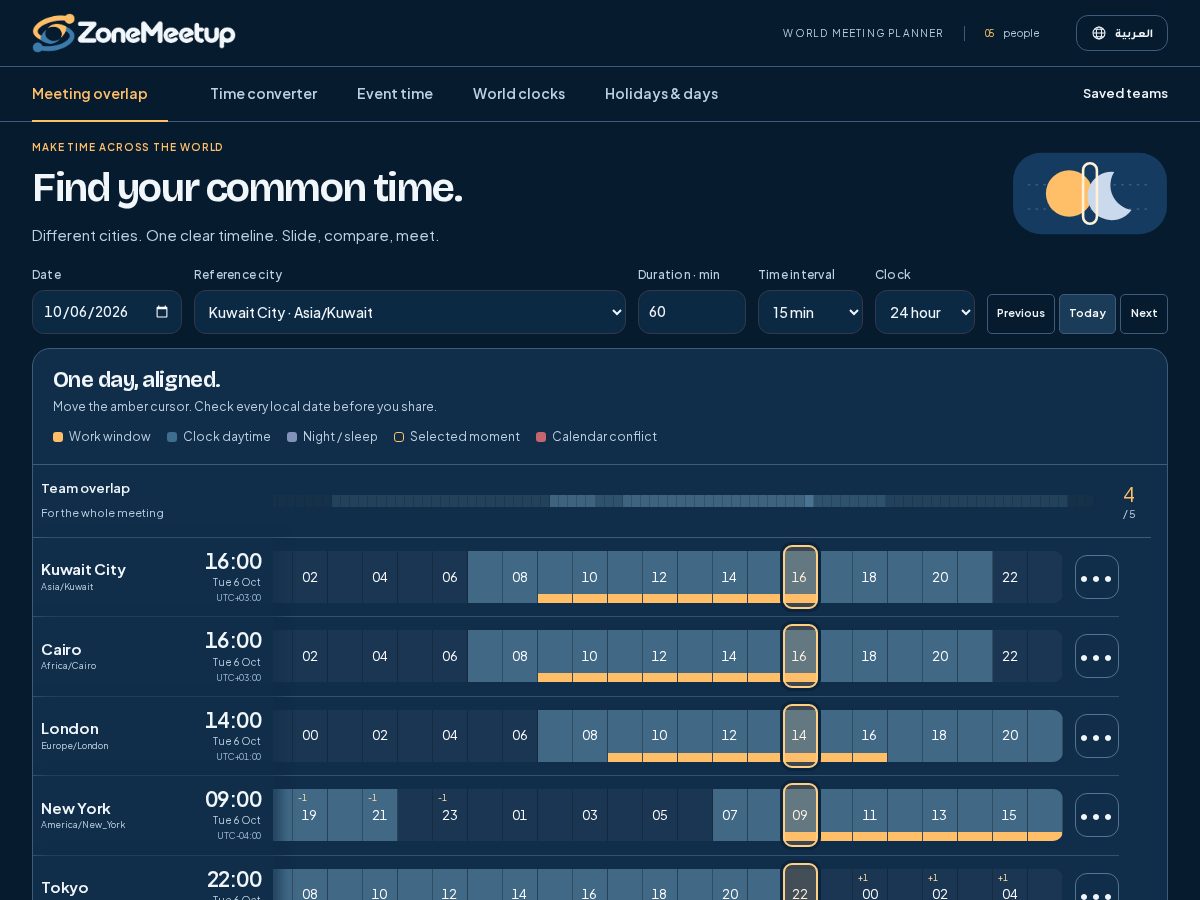Image resolution: width=1200 pixels, height=900 pixels.
Task: Click the London city name
Action: coord(70,728)
